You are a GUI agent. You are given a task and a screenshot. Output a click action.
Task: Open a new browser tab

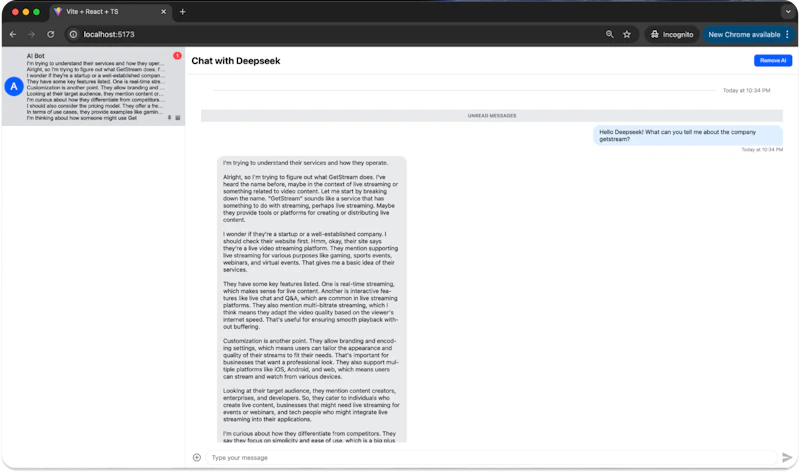point(183,12)
